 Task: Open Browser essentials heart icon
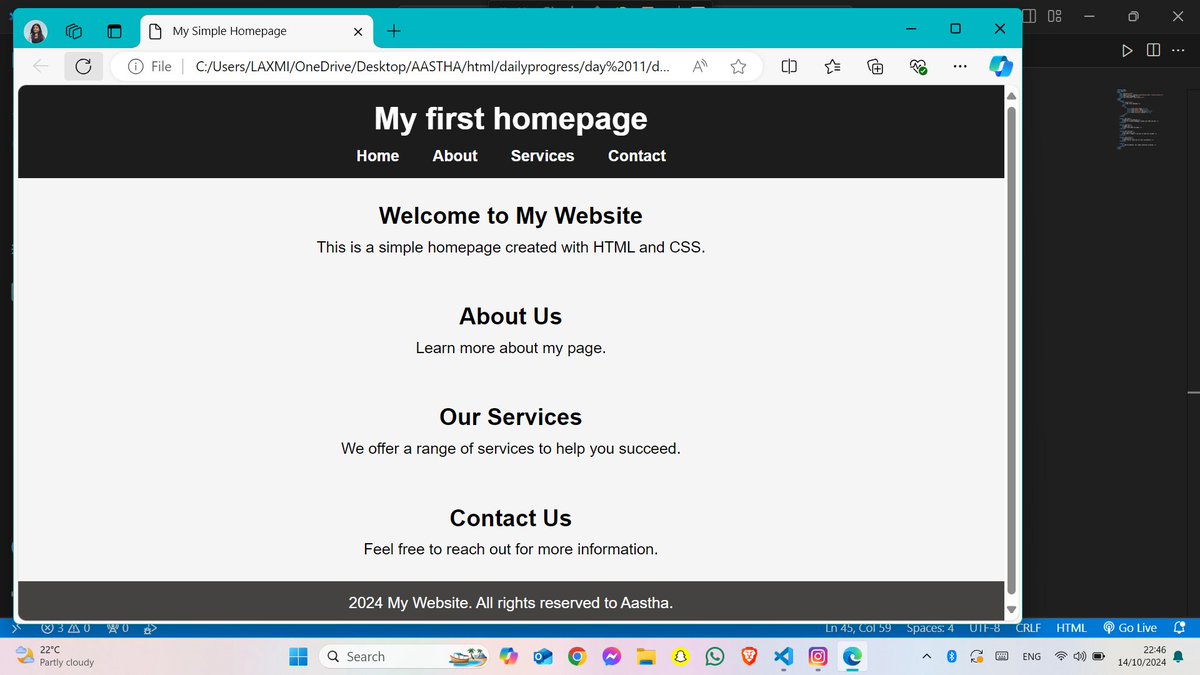[918, 66]
